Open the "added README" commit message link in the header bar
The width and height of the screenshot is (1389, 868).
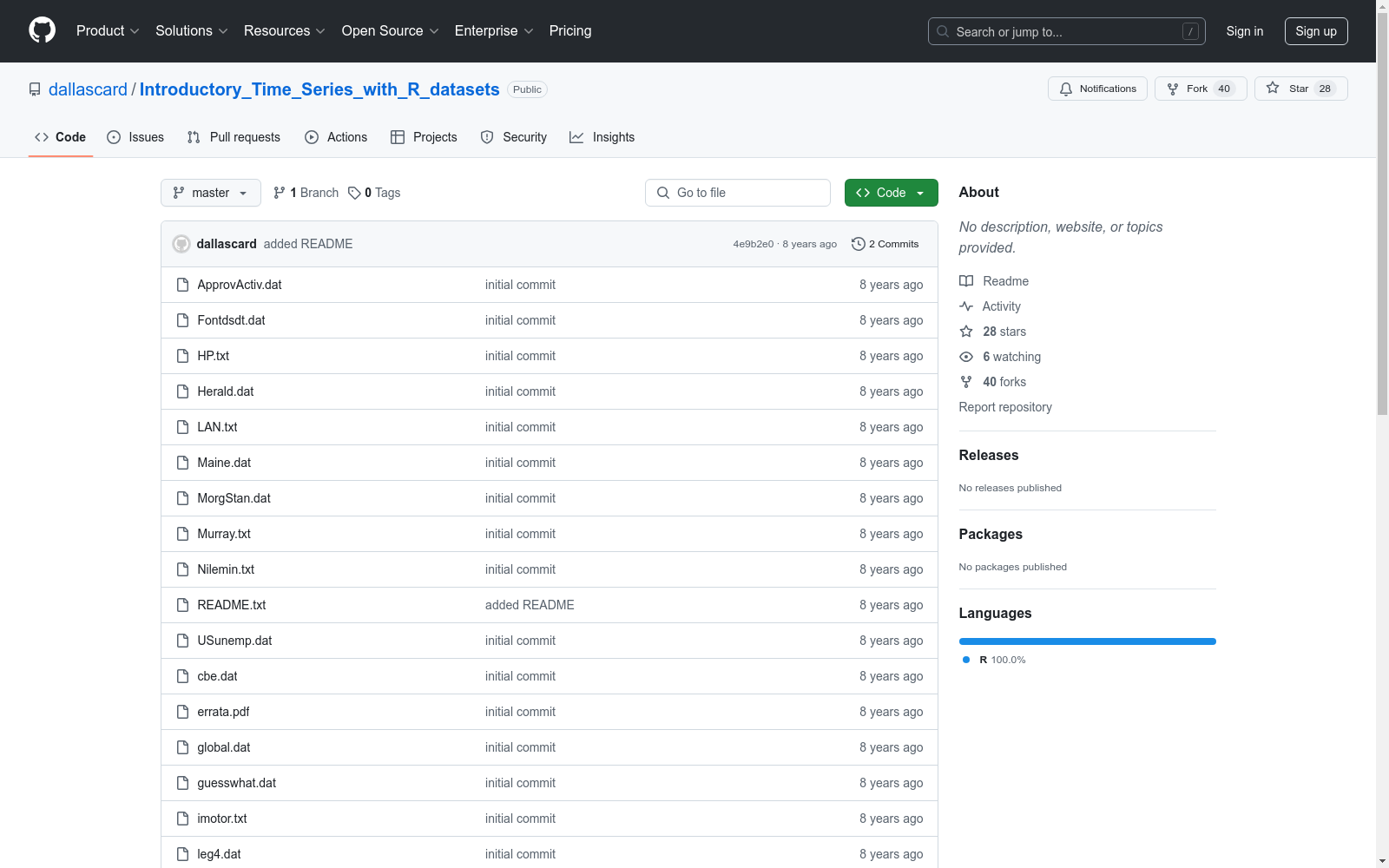tap(308, 244)
